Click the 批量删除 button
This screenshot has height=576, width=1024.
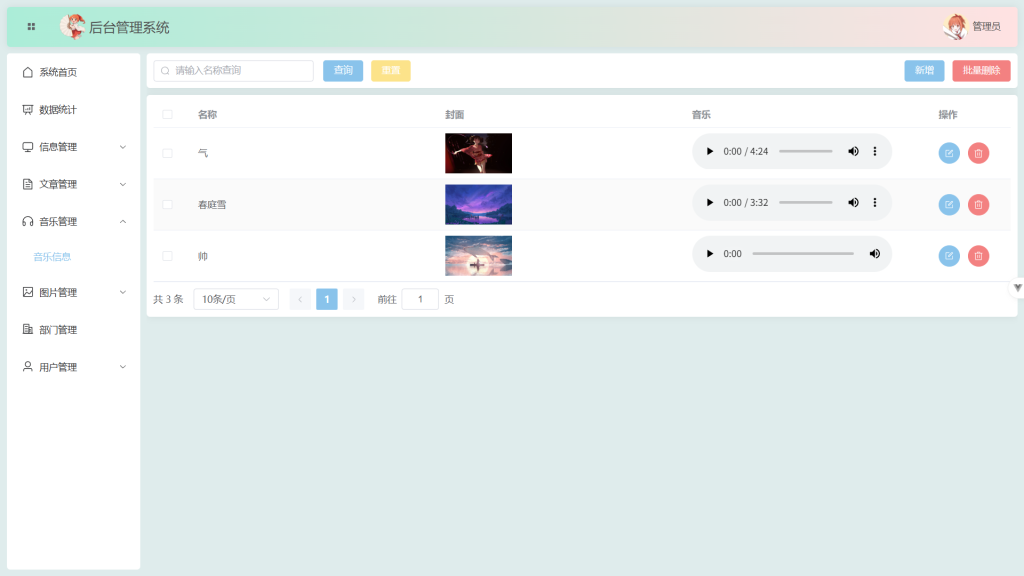pos(980,71)
